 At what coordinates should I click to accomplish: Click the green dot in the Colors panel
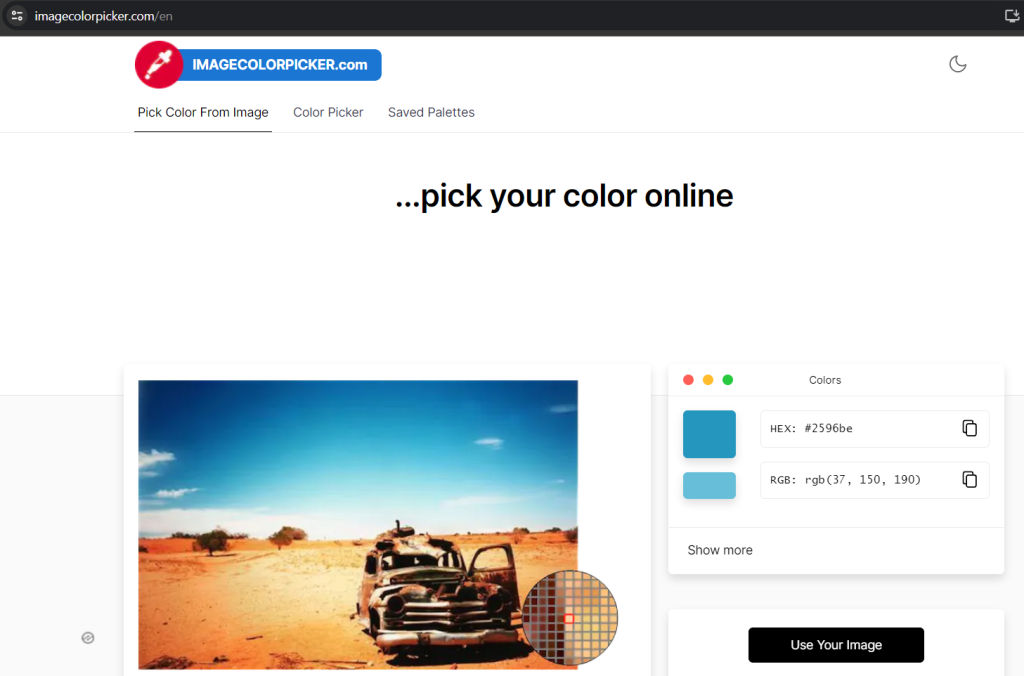[728, 379]
